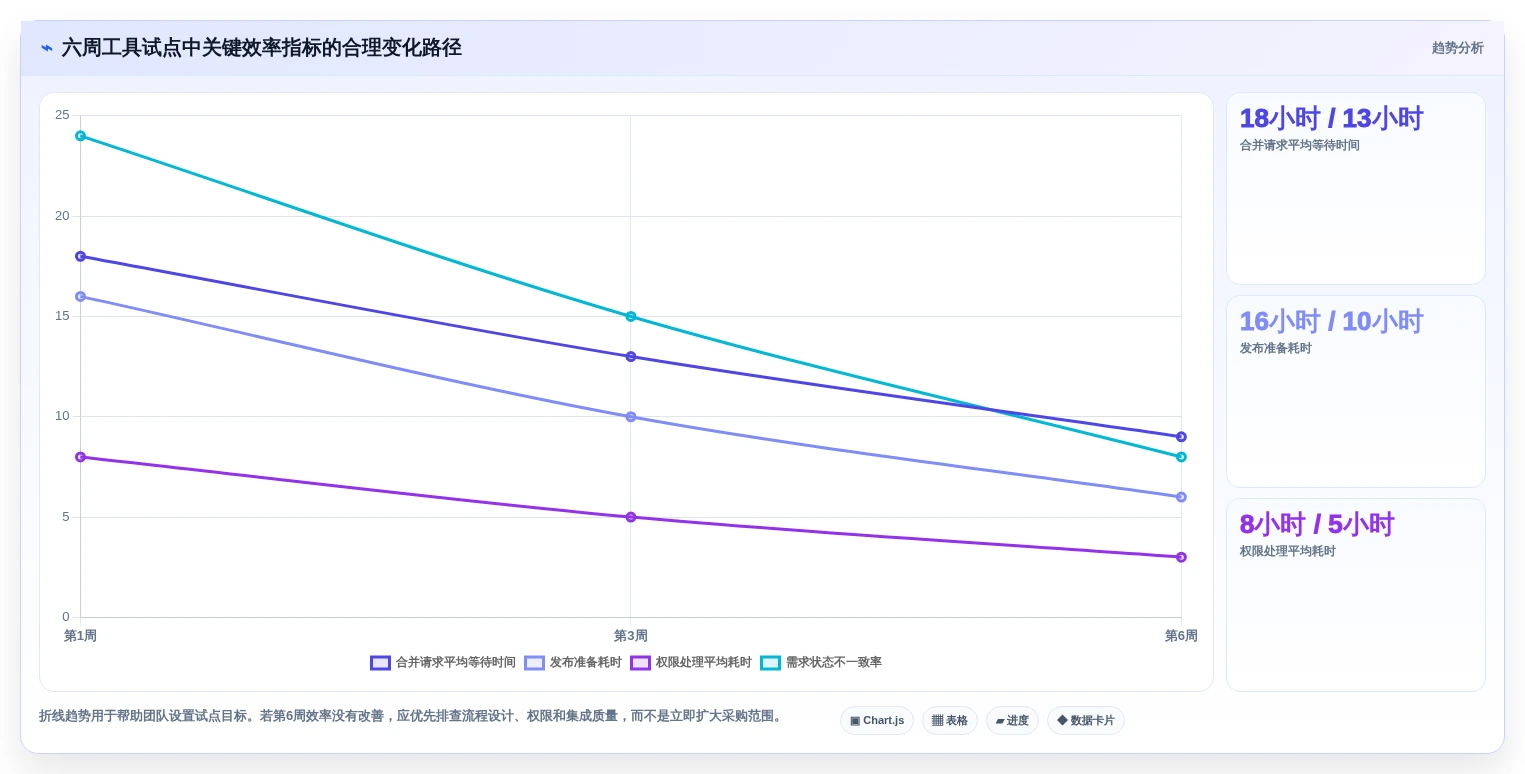Click the 第3周 point on the cyan line
The image size is (1525, 774).
(630, 316)
